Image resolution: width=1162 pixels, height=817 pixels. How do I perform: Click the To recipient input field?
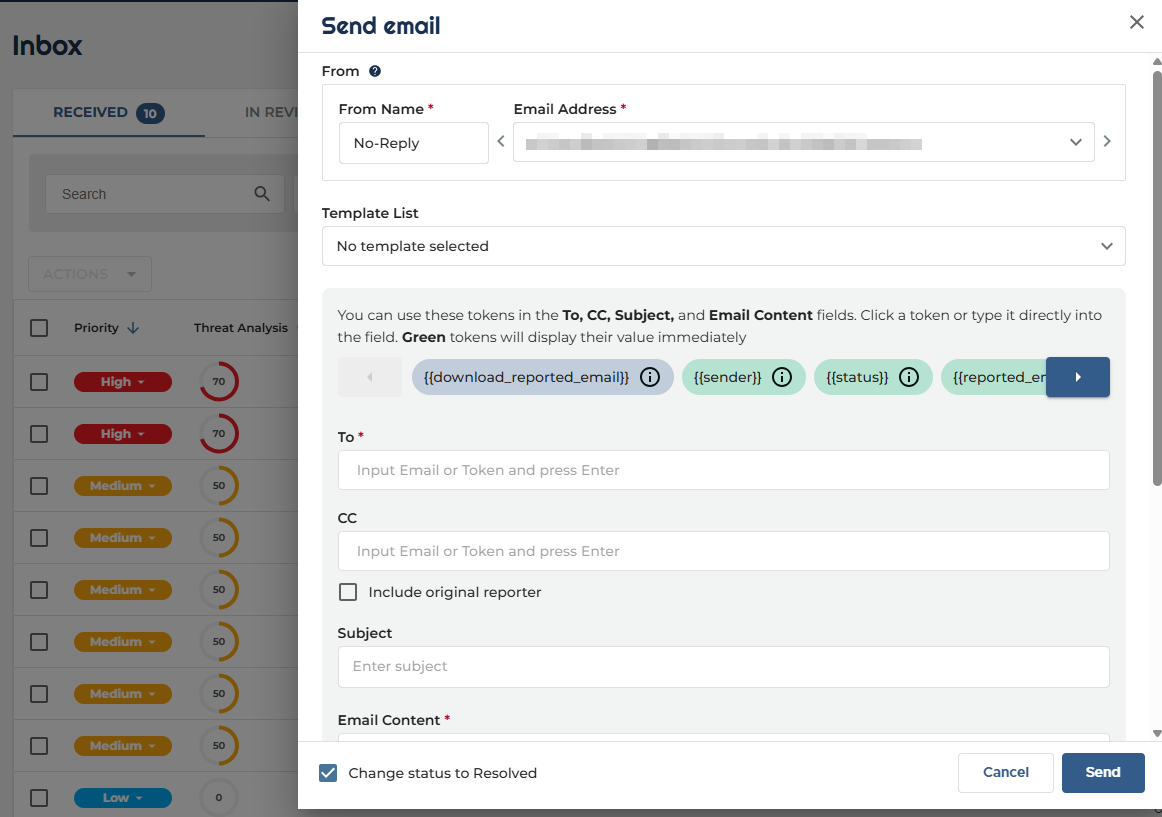pos(723,470)
